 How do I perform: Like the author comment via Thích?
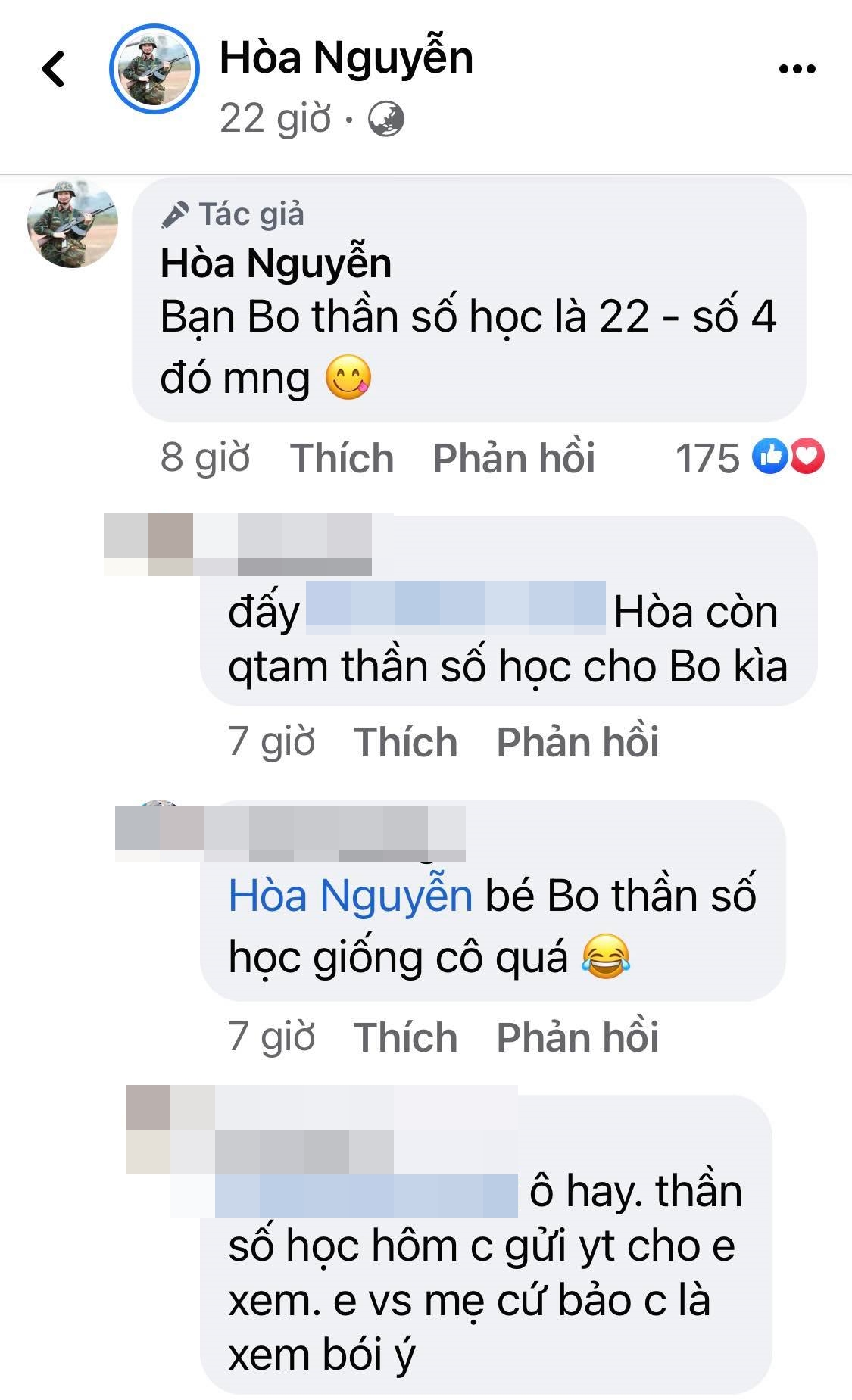click(x=342, y=458)
